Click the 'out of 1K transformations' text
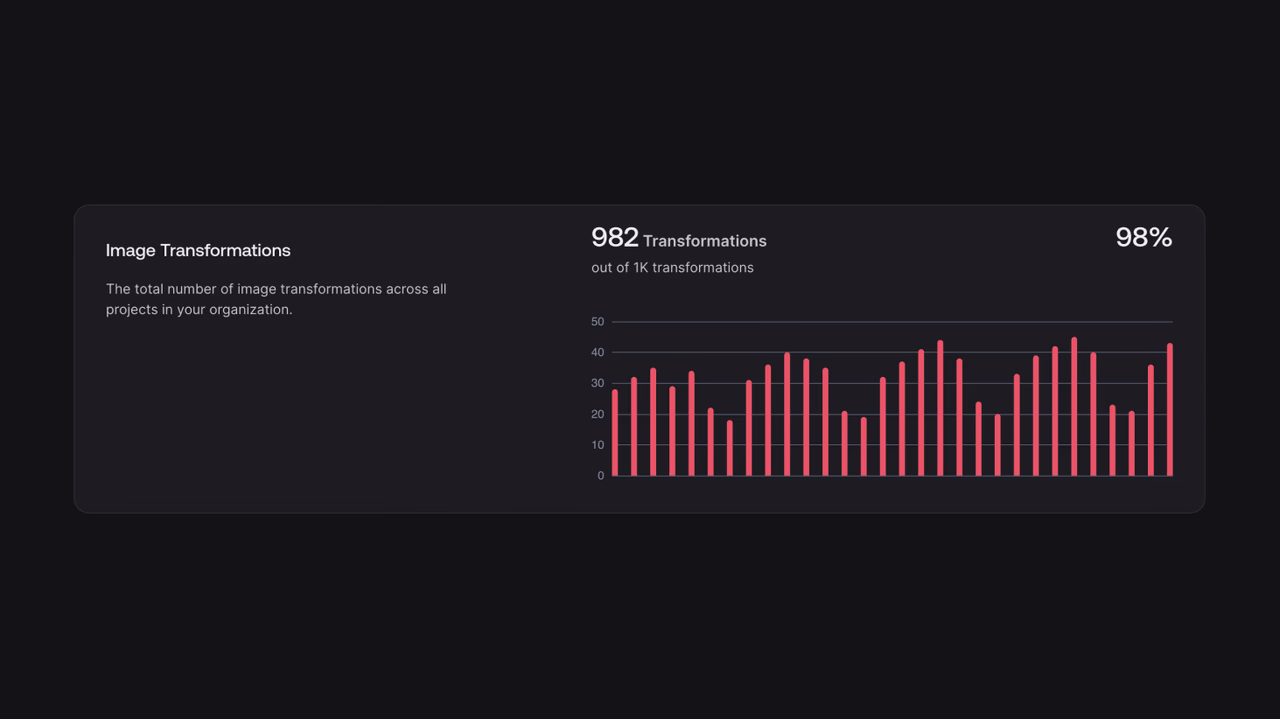This screenshot has width=1280, height=719. click(x=673, y=267)
